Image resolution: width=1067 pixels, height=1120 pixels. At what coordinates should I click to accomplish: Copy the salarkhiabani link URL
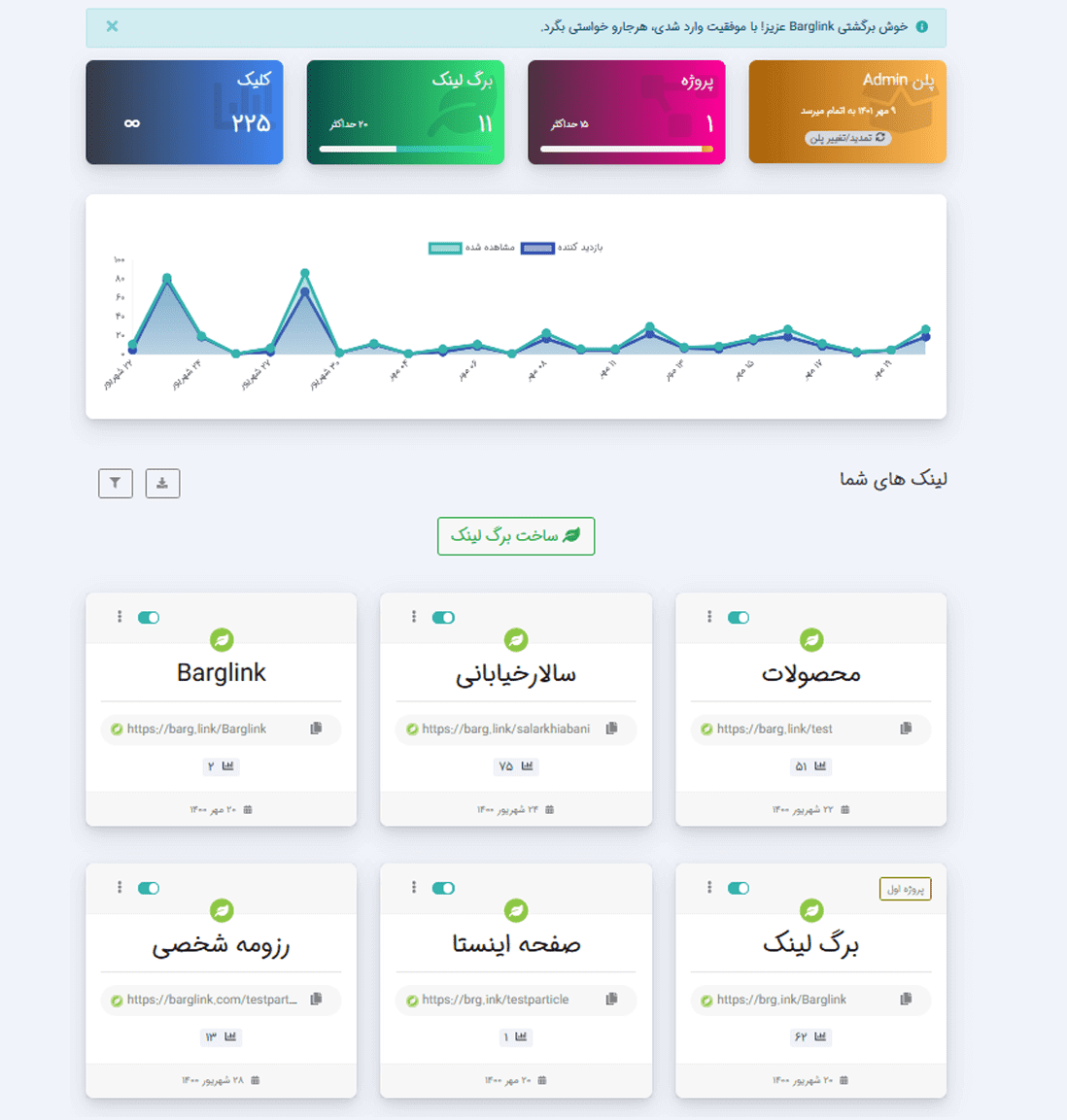611,729
